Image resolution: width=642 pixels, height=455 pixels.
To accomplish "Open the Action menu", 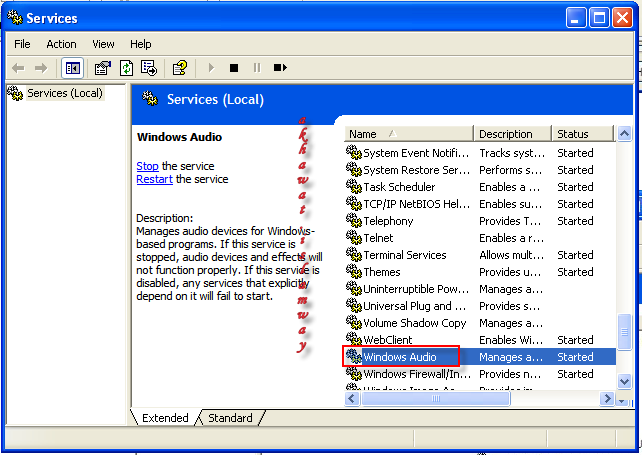I will coord(61,44).
